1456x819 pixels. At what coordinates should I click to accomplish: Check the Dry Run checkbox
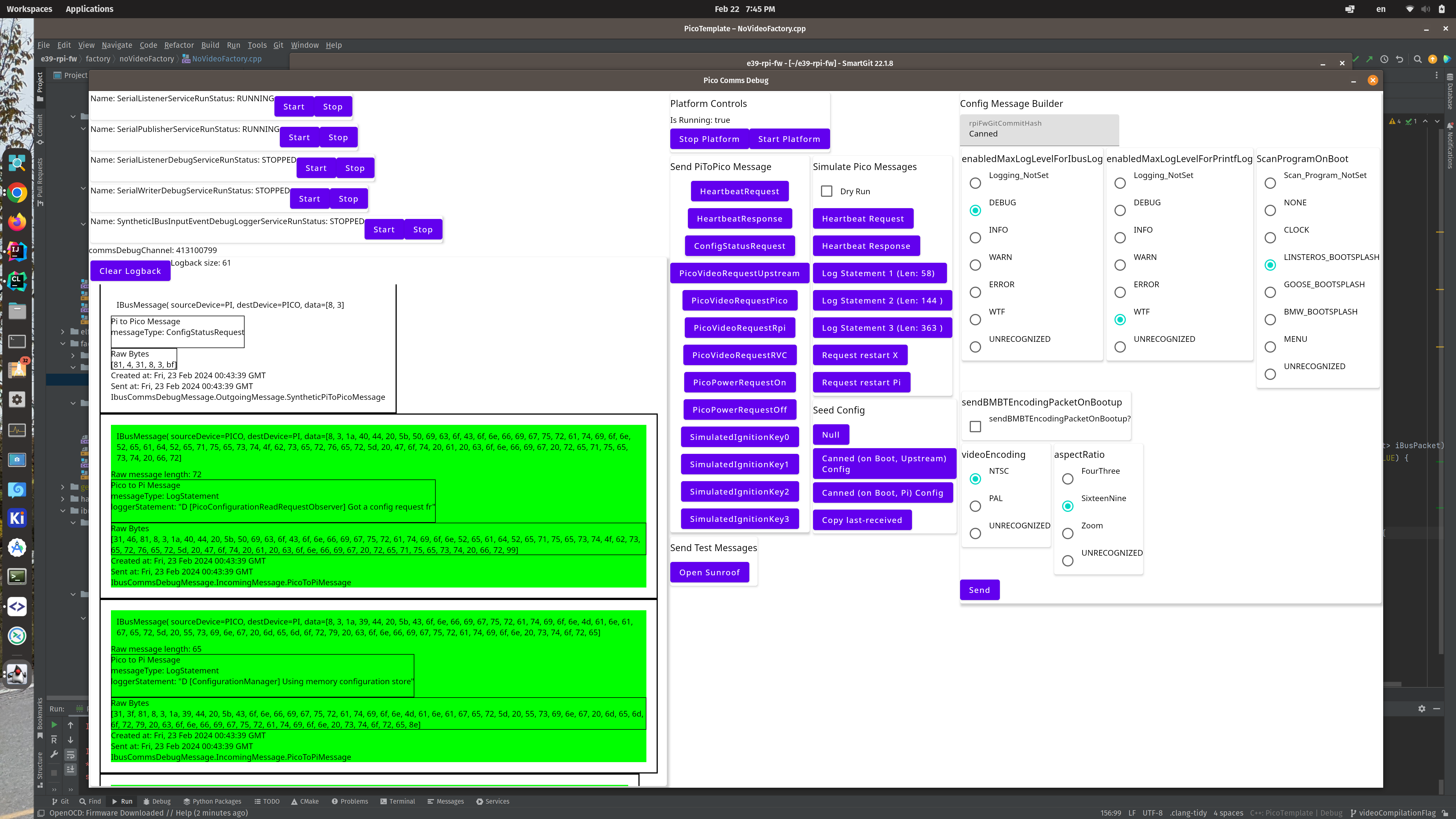tap(826, 191)
